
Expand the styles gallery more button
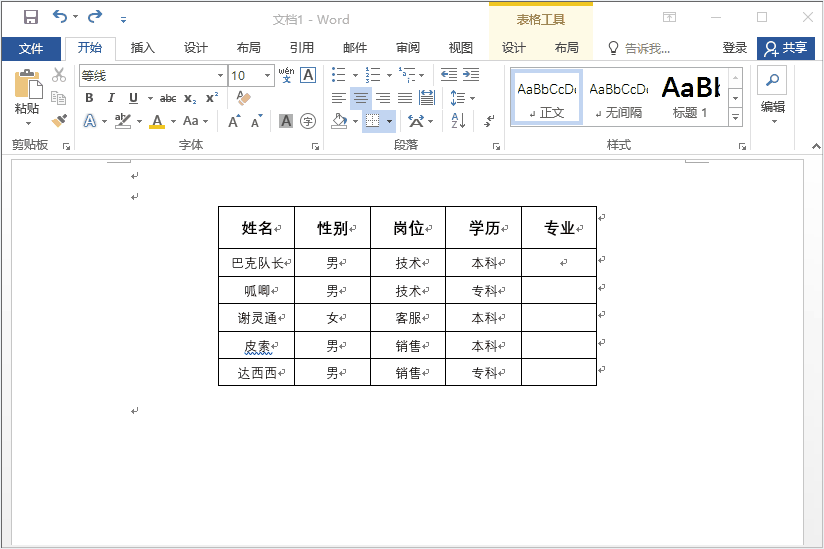point(736,118)
